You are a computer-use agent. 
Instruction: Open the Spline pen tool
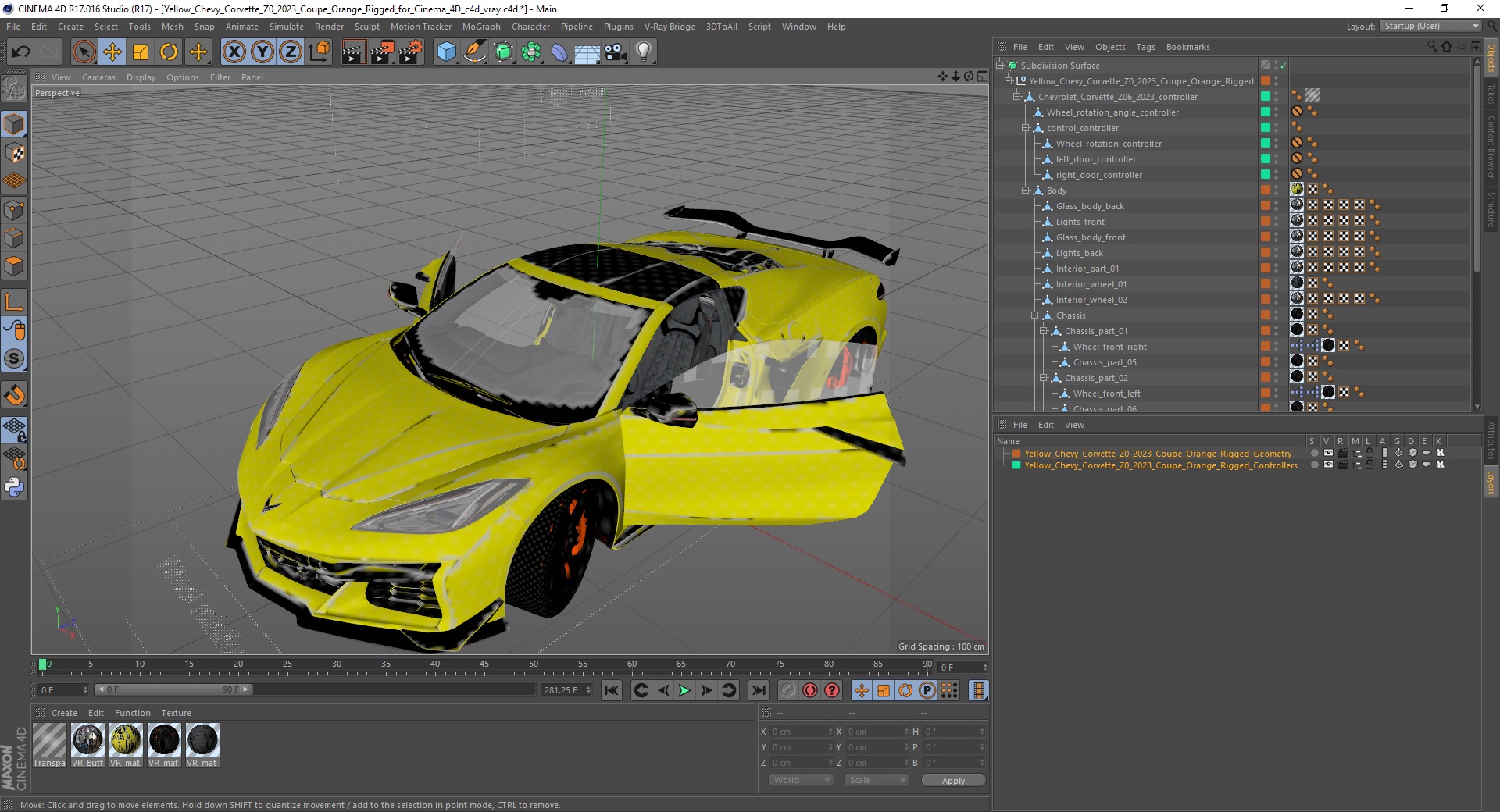click(x=474, y=52)
